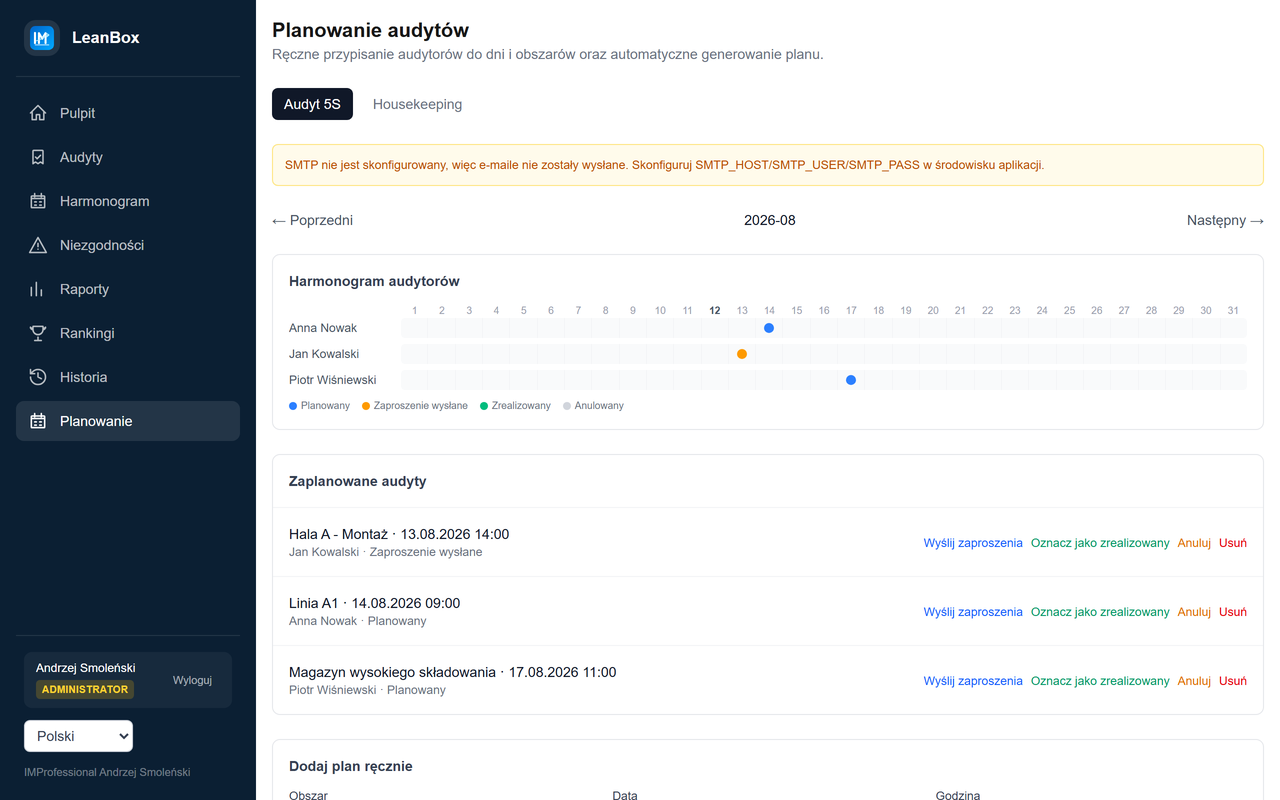The height and width of the screenshot is (800, 1280).
Task: Select the Audyt 5S tab
Action: 312,104
